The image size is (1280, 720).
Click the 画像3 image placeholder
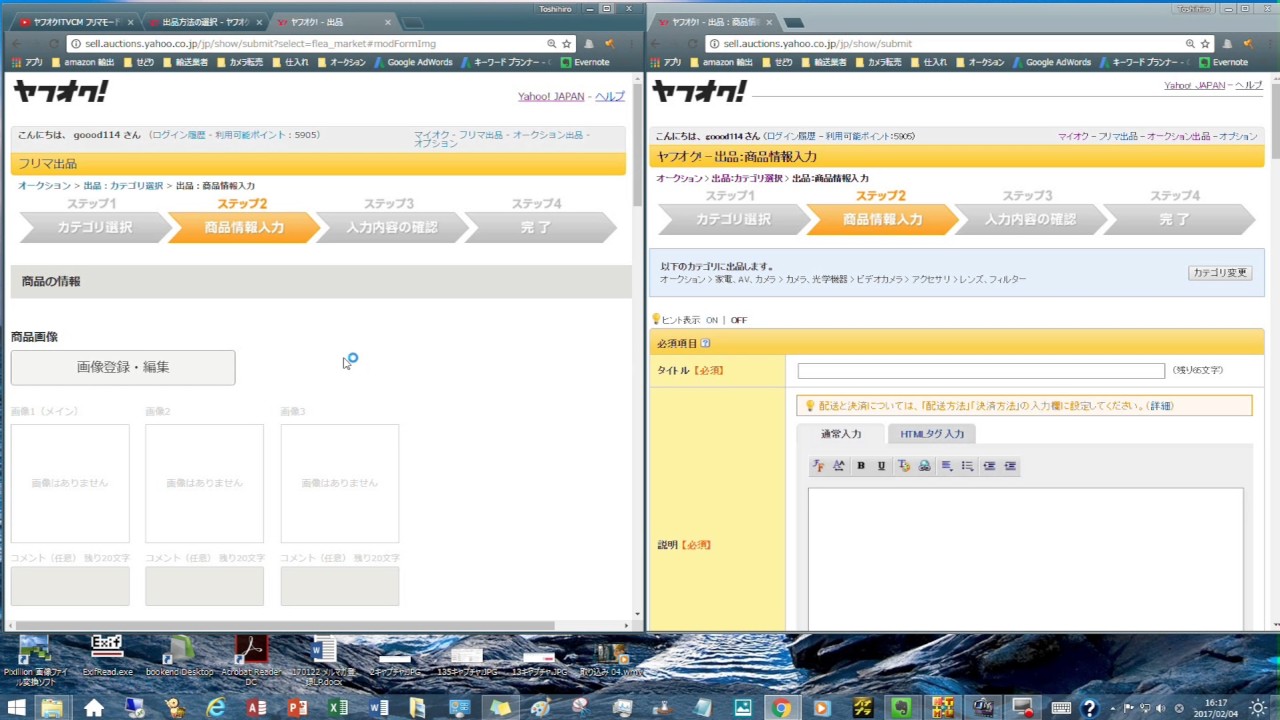click(339, 483)
